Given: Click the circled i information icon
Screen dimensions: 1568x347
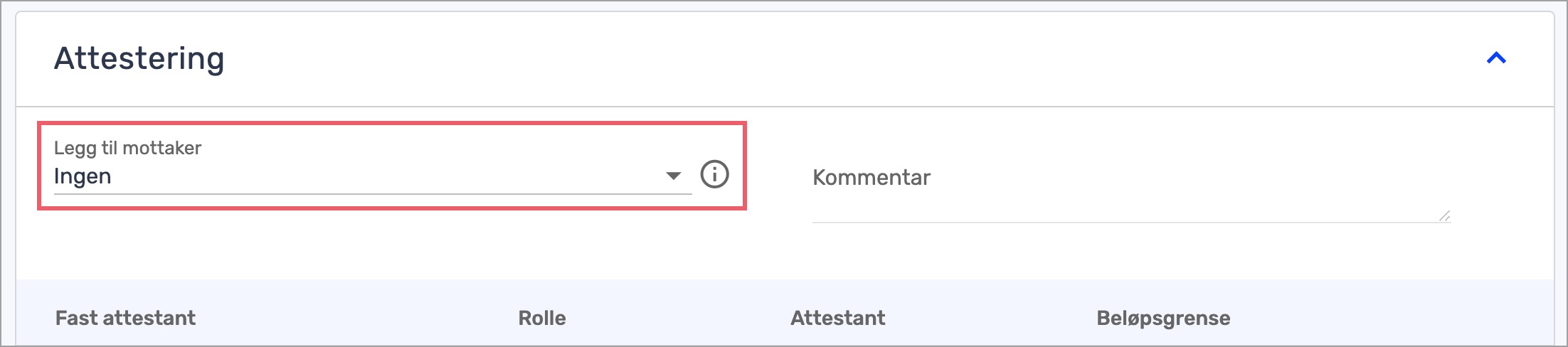Looking at the screenshot, I should 714,174.
